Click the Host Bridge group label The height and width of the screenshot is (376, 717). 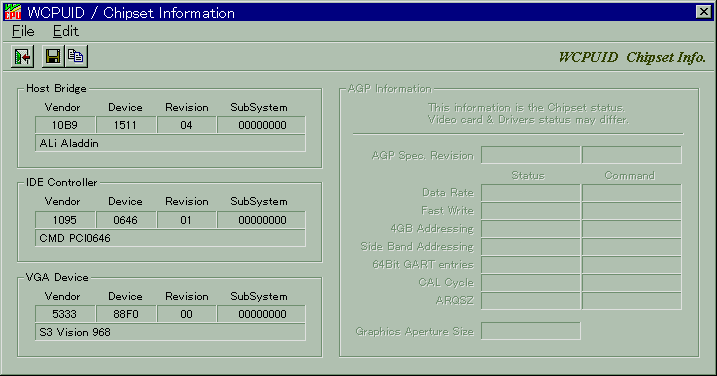coord(56,88)
